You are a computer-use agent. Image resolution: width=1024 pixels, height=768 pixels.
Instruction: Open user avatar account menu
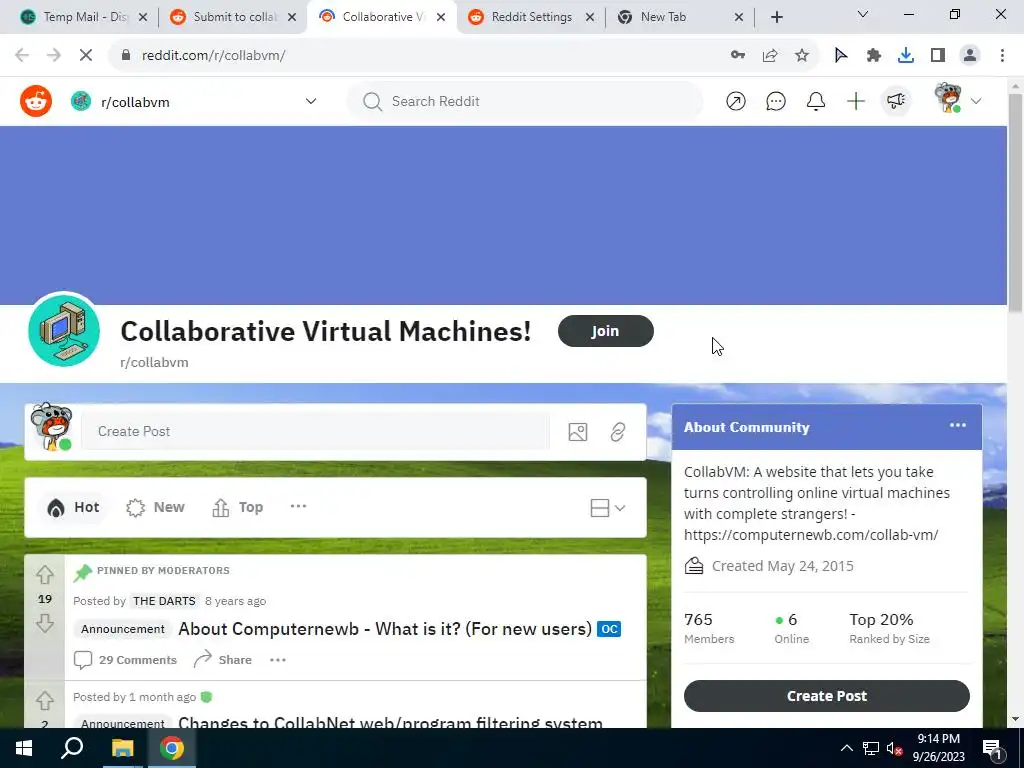957,99
